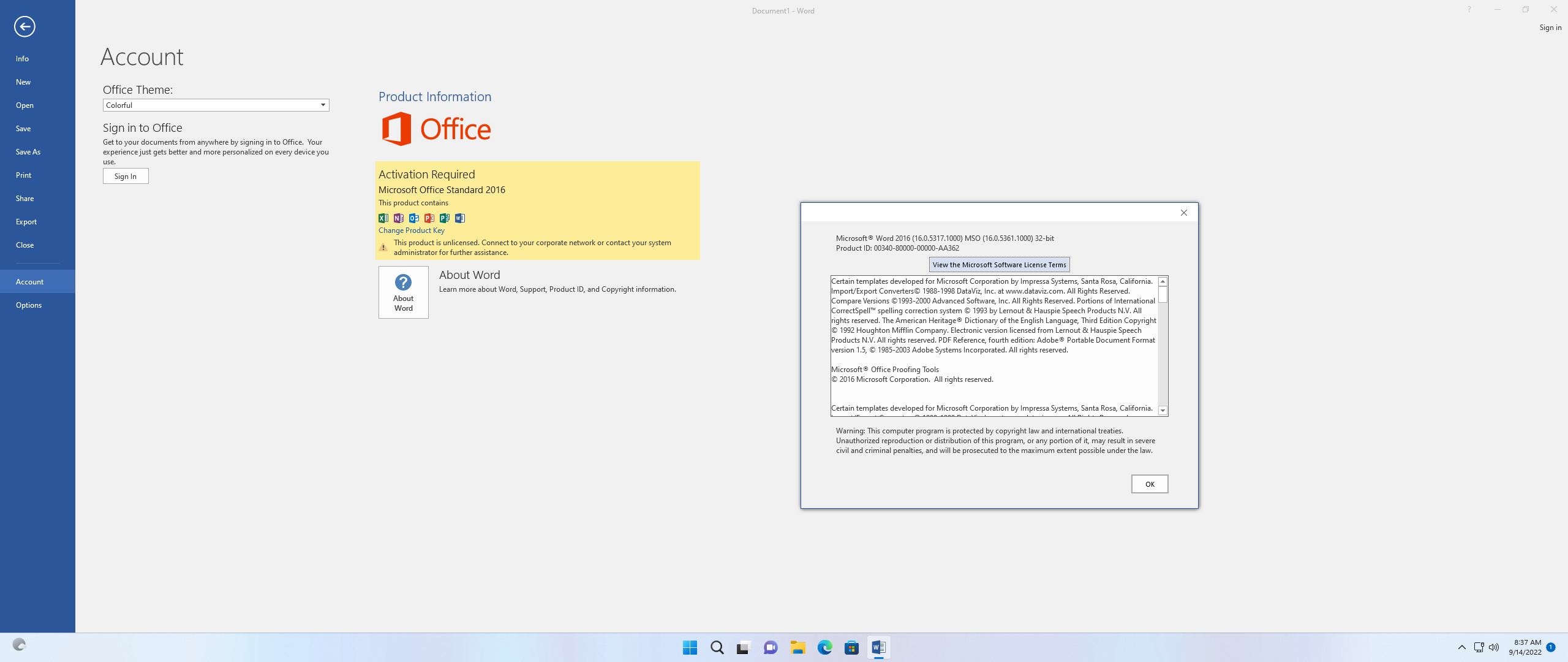Open the Share page
This screenshot has width=1568, height=662.
[x=37, y=199]
